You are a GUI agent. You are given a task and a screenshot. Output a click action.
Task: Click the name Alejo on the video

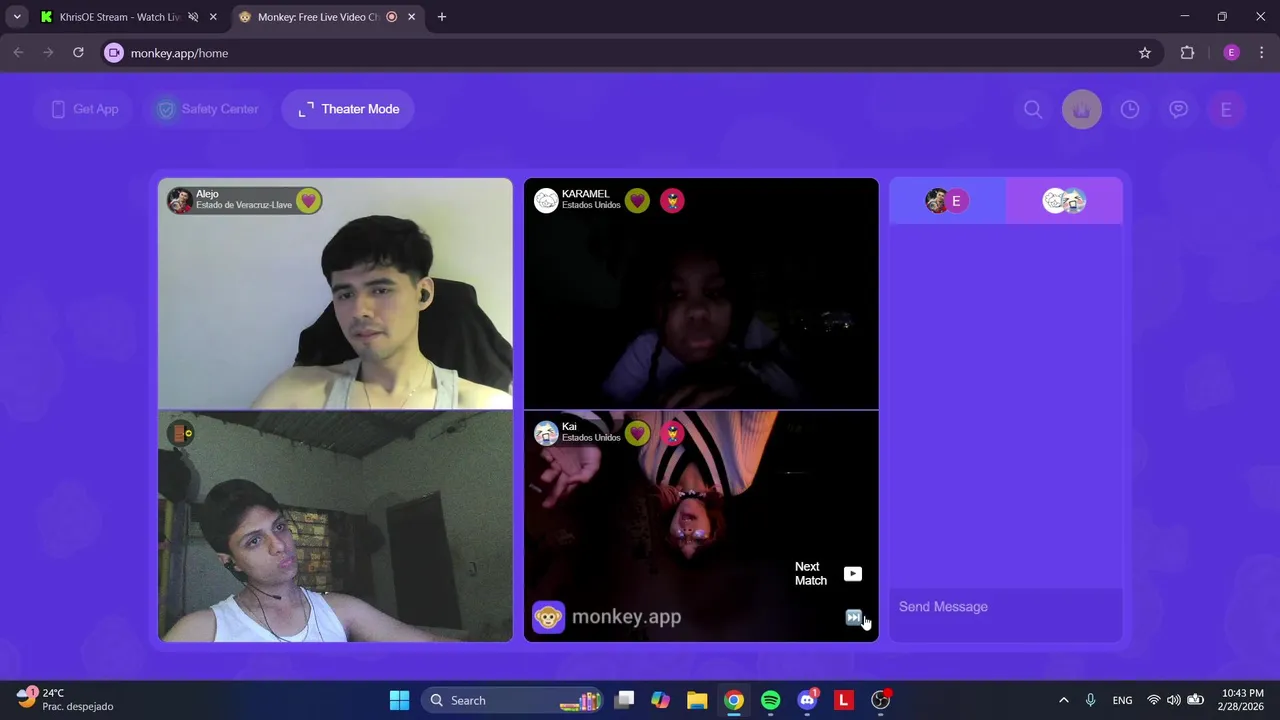(x=207, y=194)
